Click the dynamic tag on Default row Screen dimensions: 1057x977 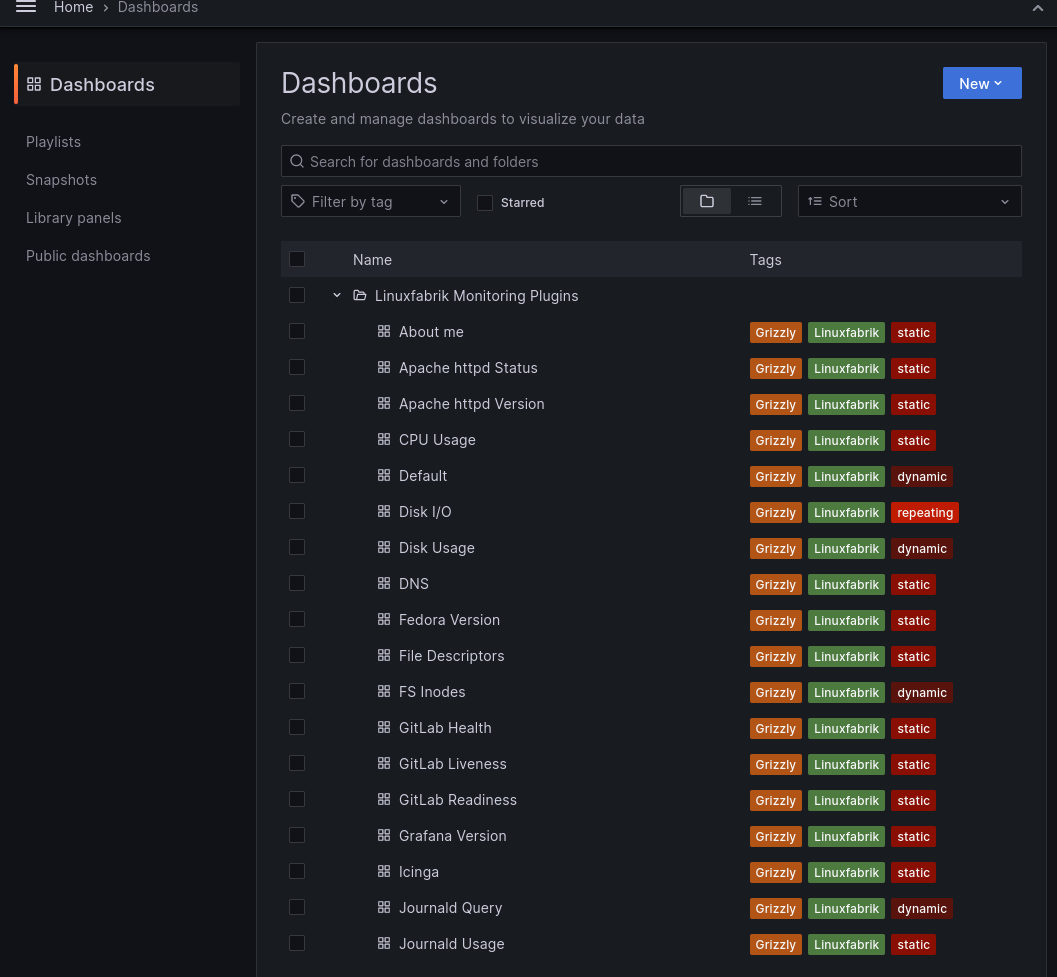coord(921,477)
